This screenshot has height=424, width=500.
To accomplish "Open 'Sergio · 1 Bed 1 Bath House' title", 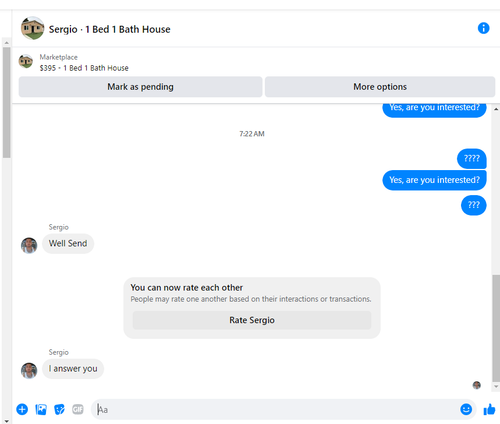I will coord(110,29).
